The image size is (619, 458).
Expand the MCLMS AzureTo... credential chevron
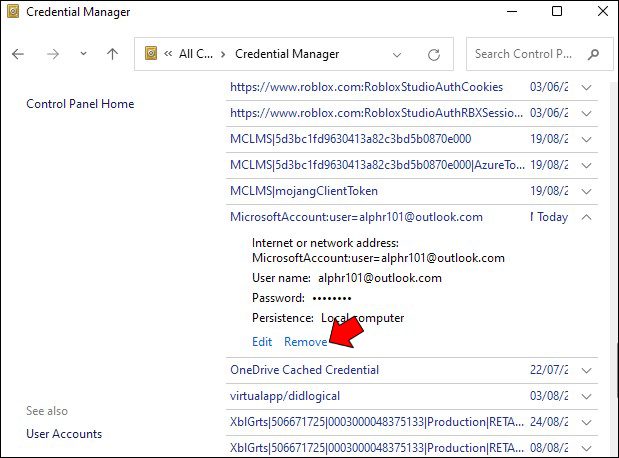pos(587,165)
